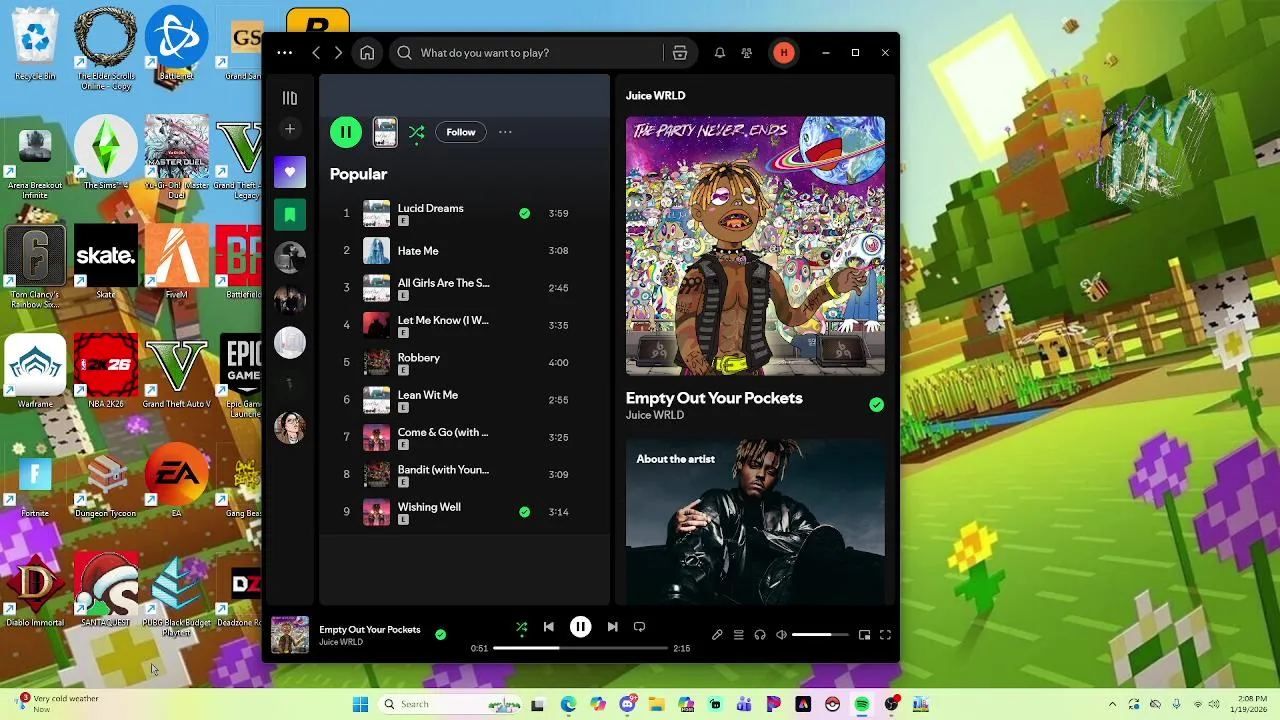
Task: Open Liked Songs purple heart tile
Action: (290, 172)
